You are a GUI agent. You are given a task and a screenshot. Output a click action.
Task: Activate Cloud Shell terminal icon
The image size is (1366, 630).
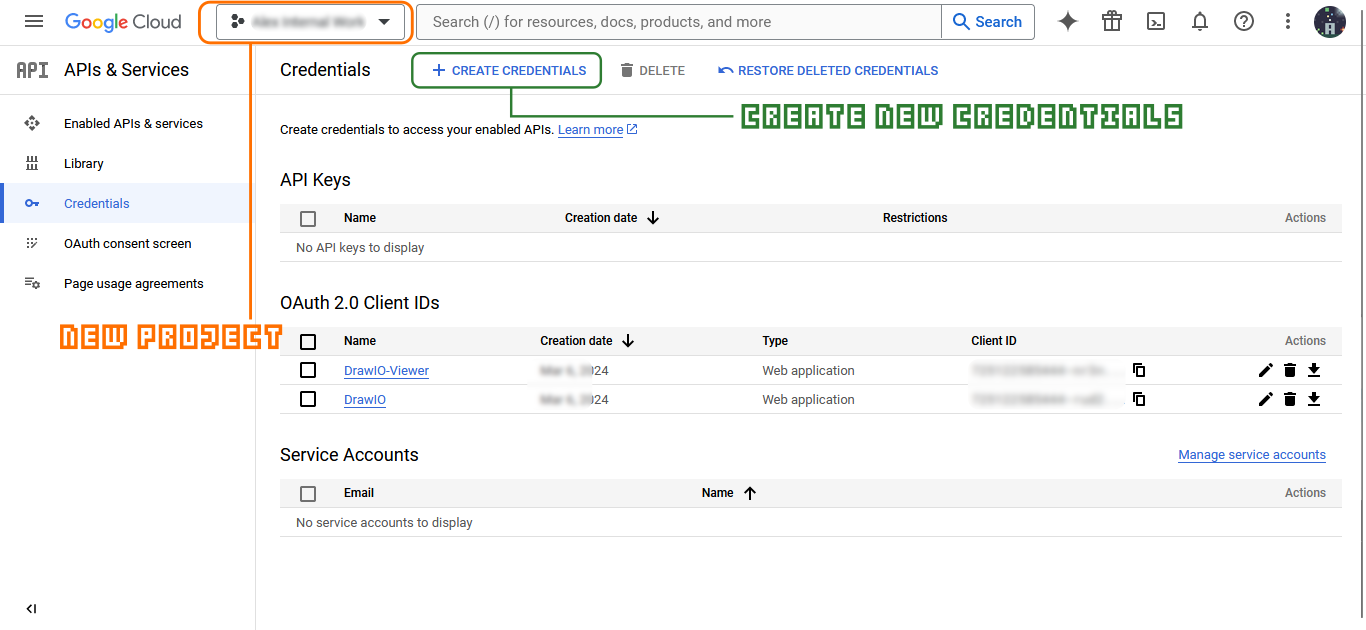point(1156,21)
